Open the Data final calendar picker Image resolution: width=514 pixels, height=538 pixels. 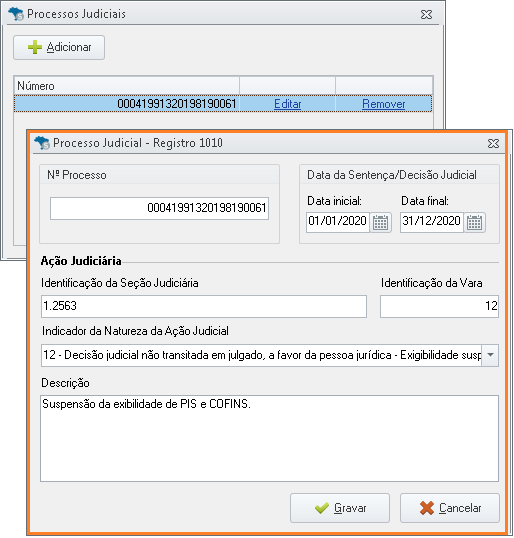click(x=475, y=223)
